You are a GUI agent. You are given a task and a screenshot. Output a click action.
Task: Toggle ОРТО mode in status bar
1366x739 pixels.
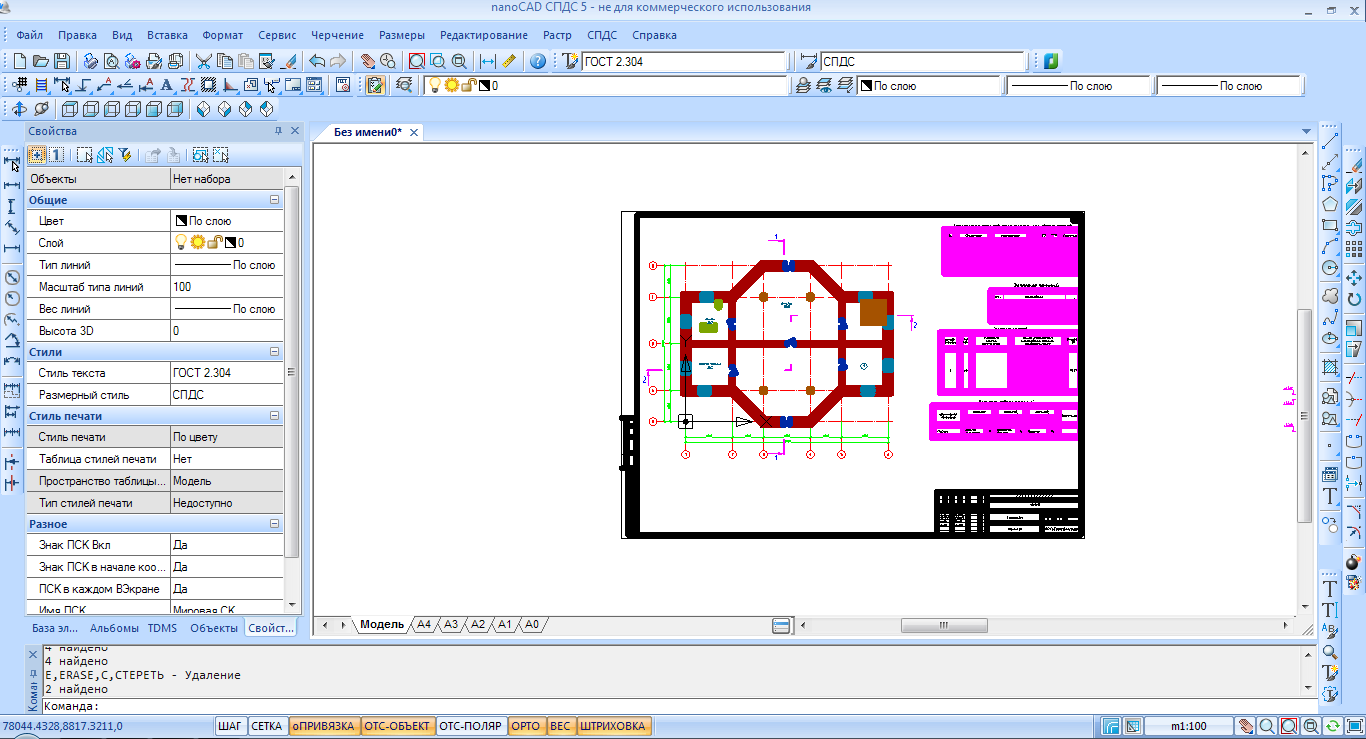[x=525, y=726]
